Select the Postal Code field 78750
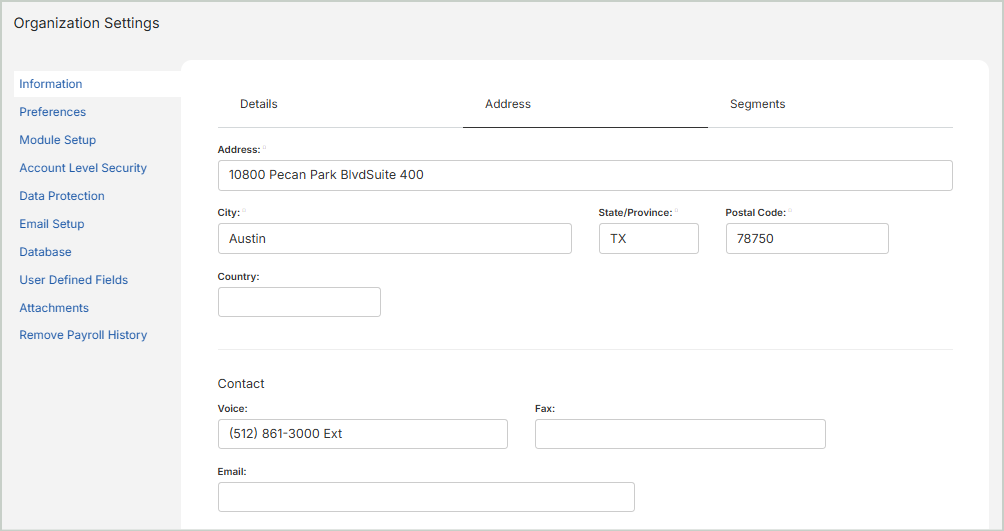Viewport: 1004px width, 531px height. coord(806,239)
